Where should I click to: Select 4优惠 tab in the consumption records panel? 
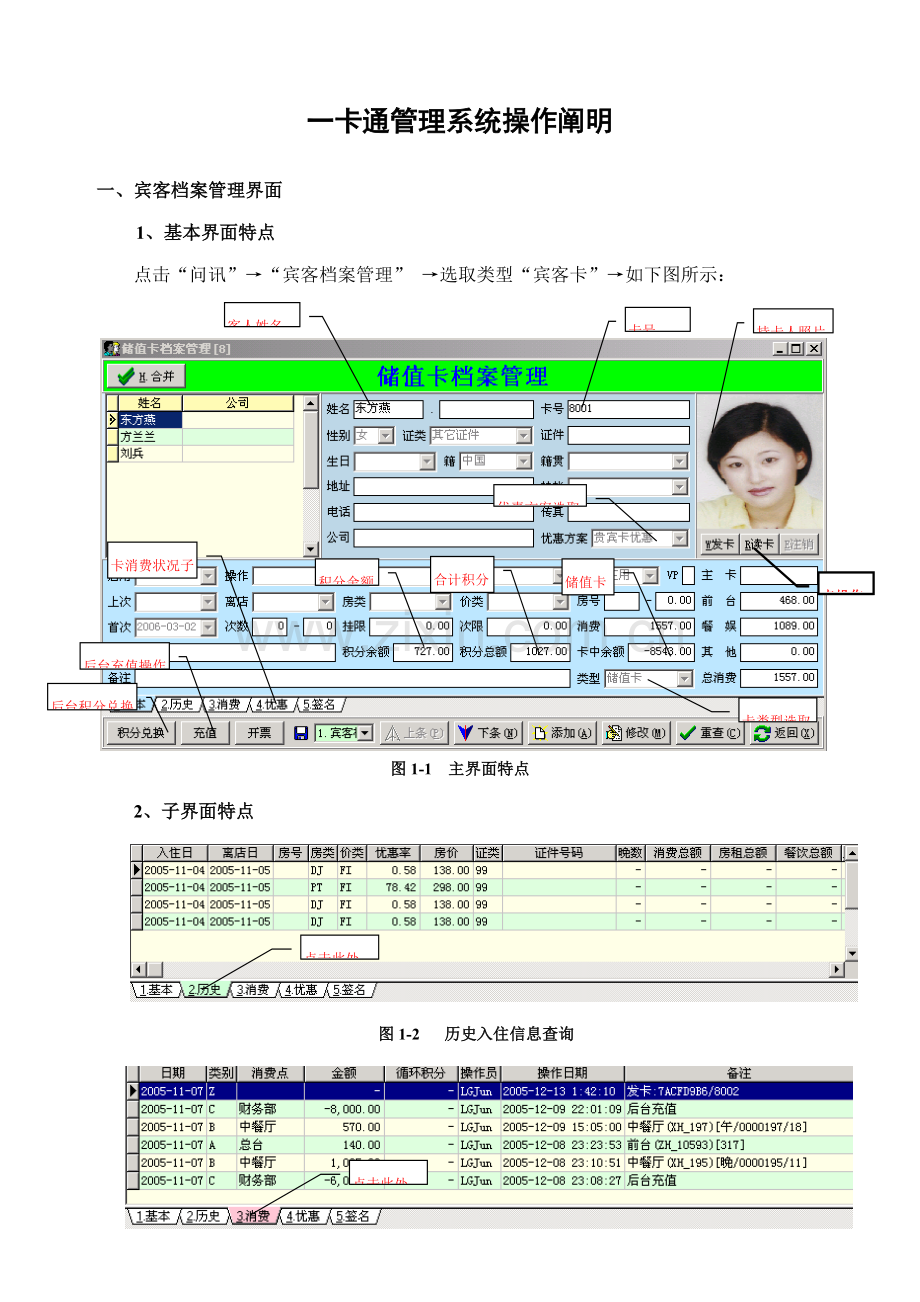(303, 1217)
